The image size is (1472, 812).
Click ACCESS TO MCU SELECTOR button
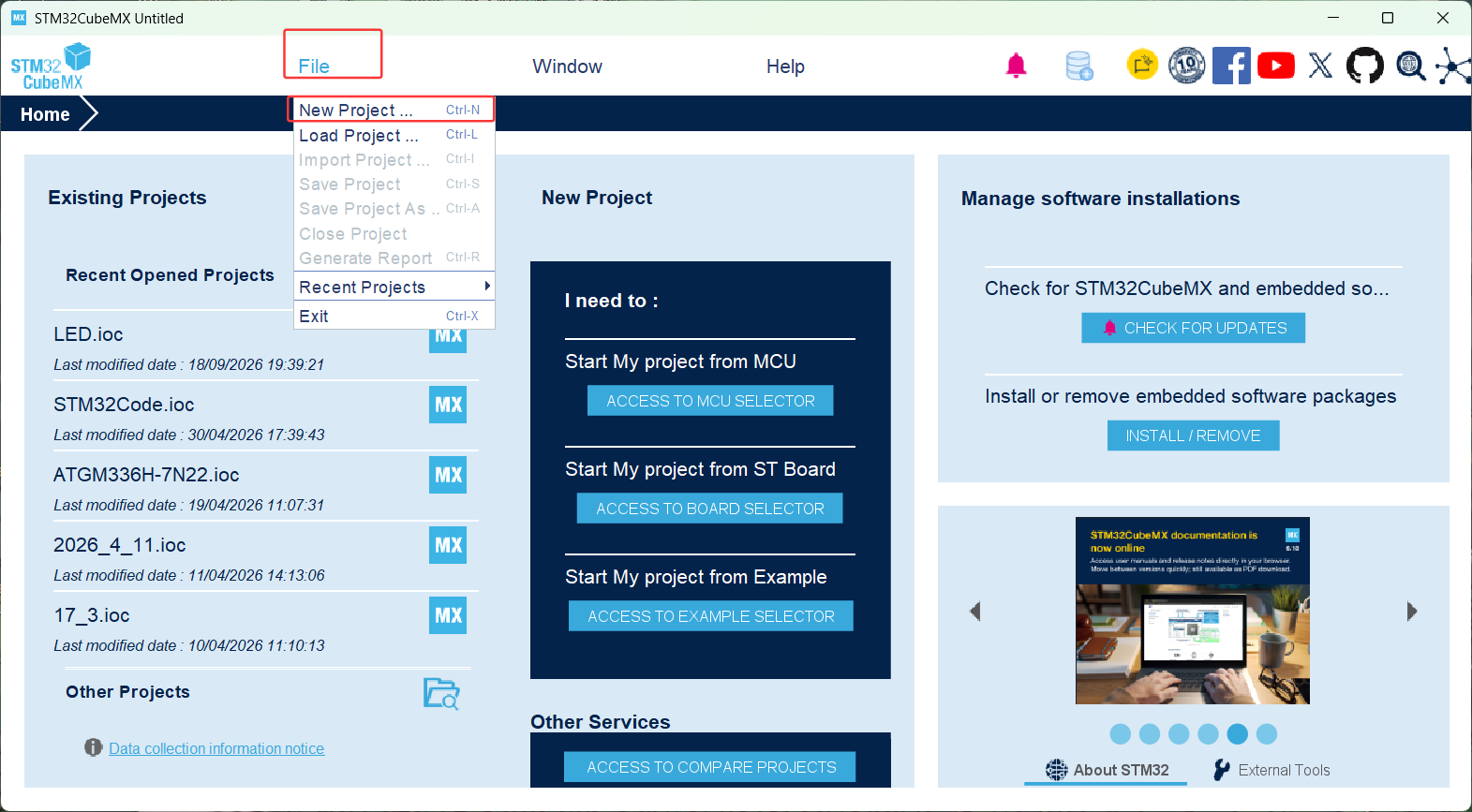710,401
